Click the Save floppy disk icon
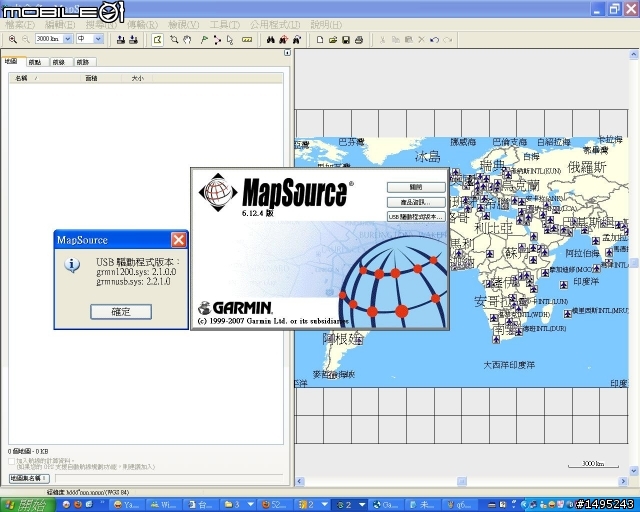The height and width of the screenshot is (512, 640). click(x=346, y=40)
